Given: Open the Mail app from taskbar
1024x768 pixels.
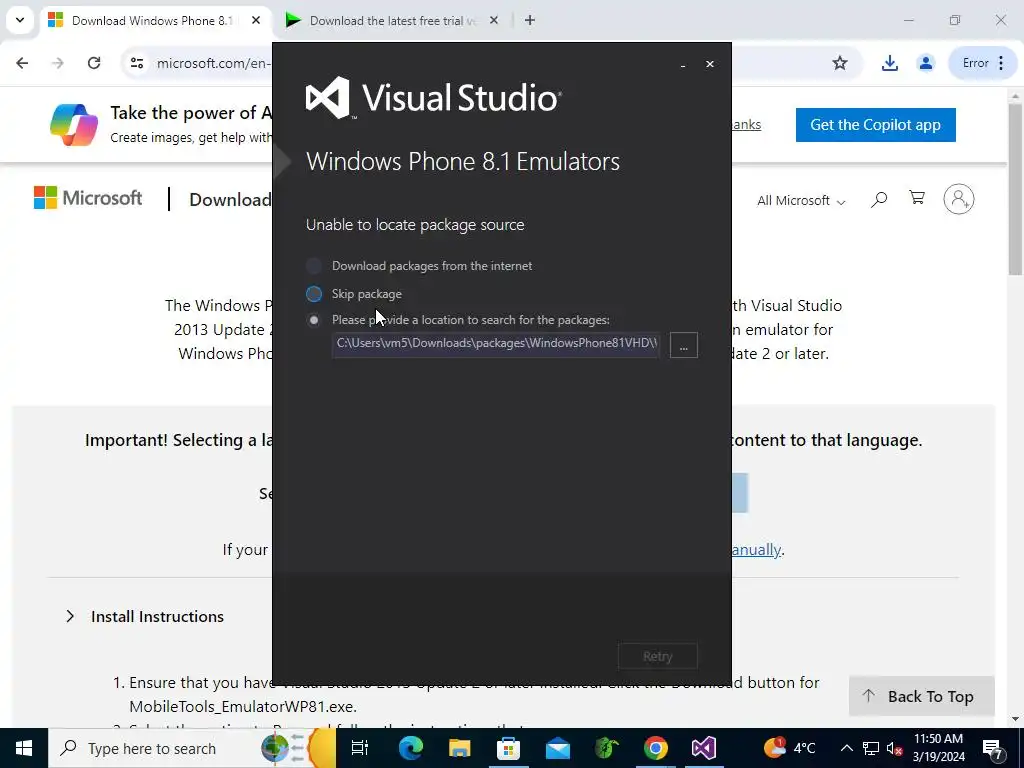Looking at the screenshot, I should (x=557, y=748).
